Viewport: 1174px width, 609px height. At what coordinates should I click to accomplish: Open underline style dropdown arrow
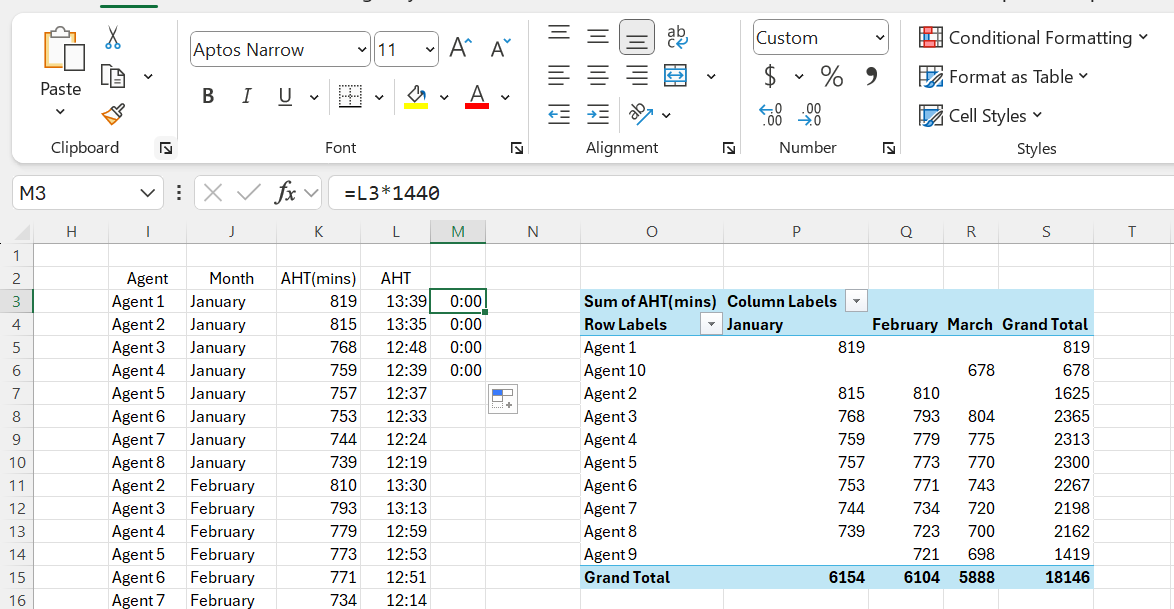click(314, 97)
